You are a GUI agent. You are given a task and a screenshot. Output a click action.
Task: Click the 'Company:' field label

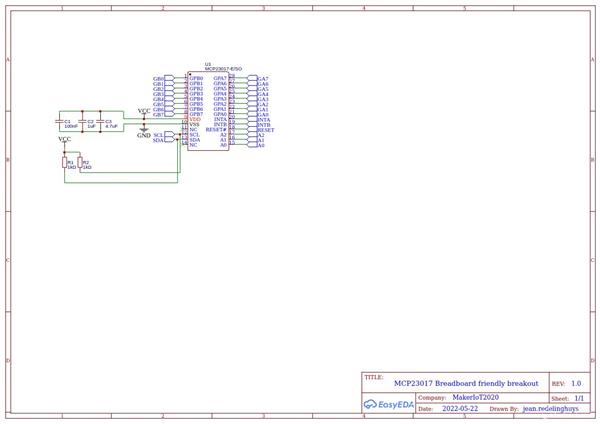(432, 398)
